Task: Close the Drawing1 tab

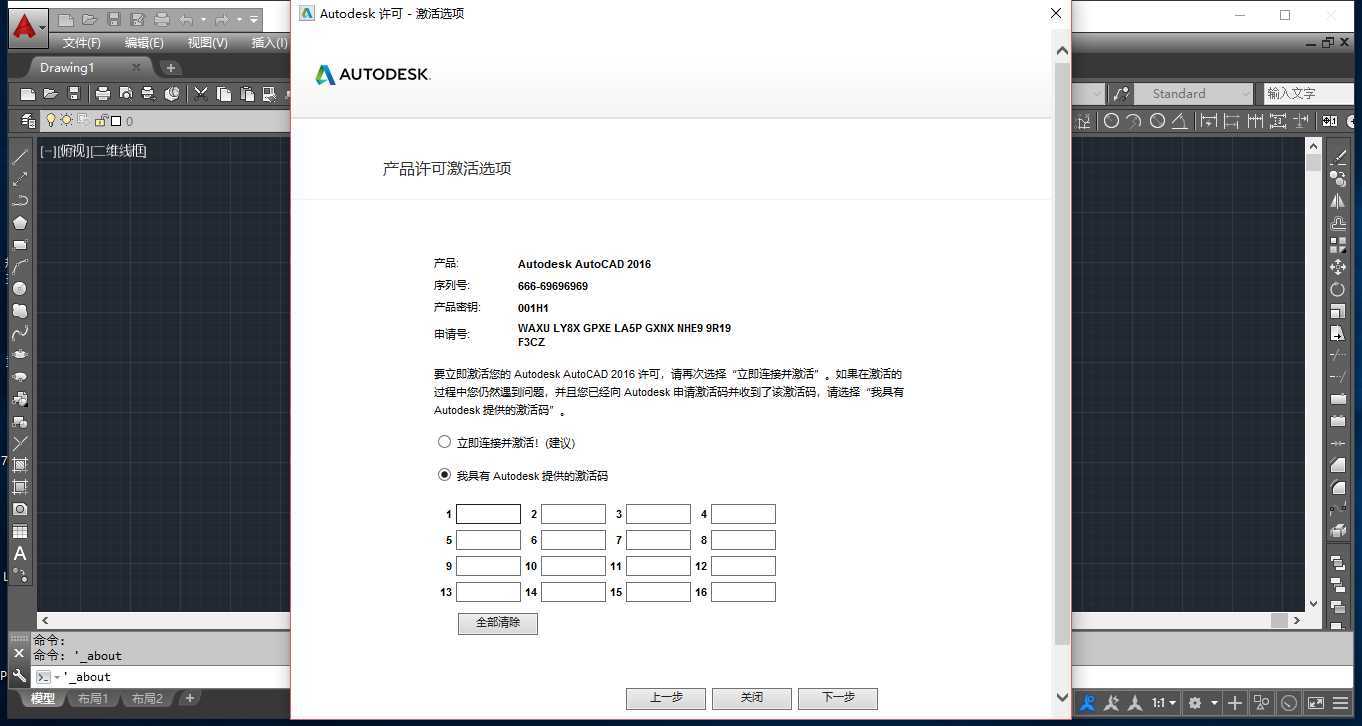Action: coord(136,67)
